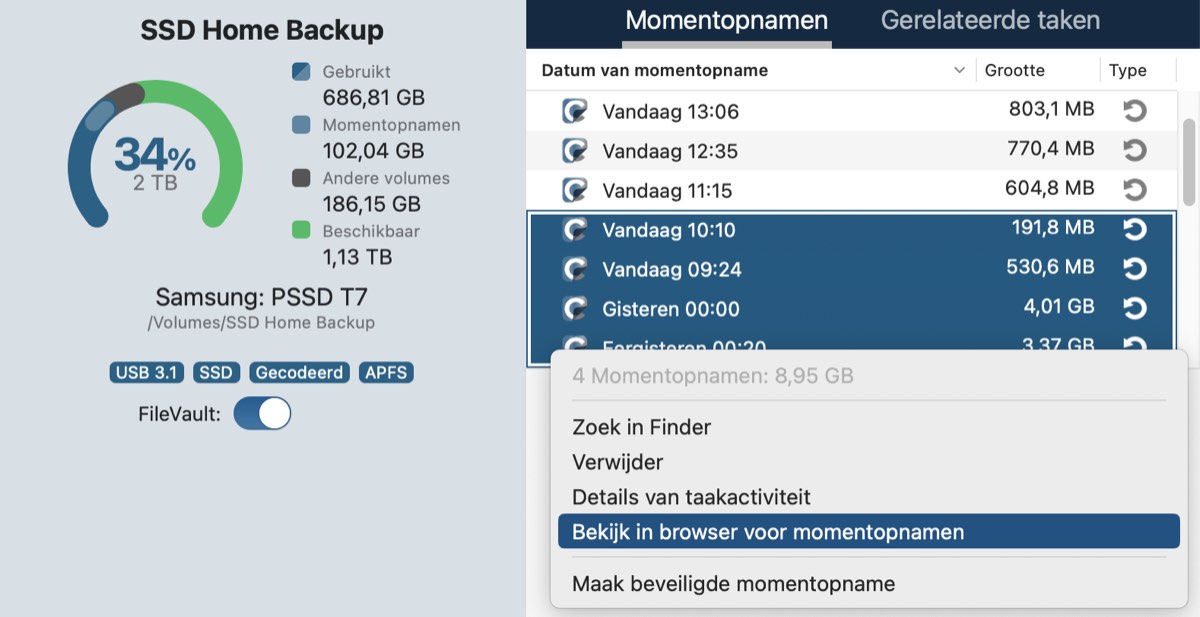Click restore type icon for Vandaag 09:24
This screenshot has width=1200, height=617.
(x=1134, y=268)
